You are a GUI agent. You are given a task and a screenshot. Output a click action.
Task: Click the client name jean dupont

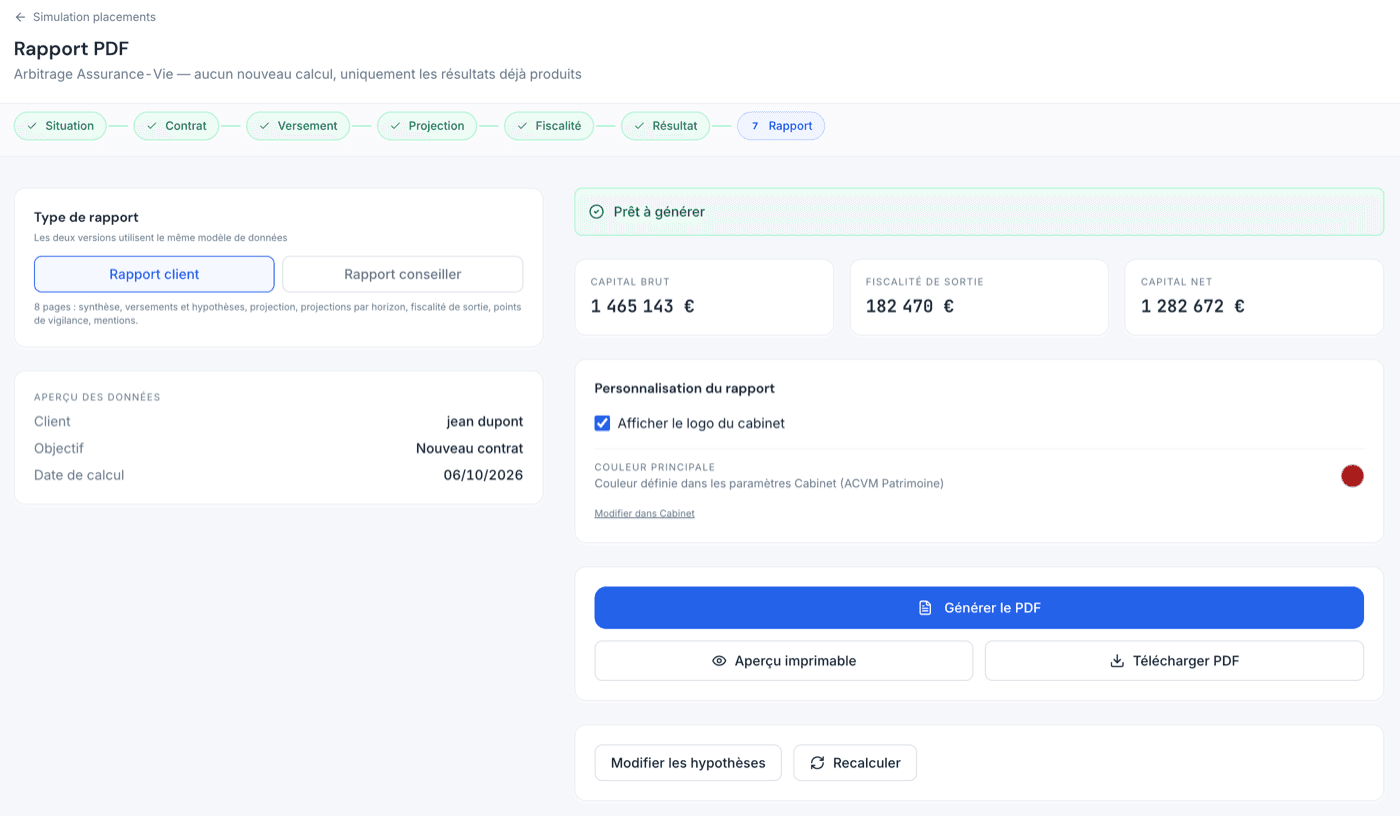click(485, 421)
